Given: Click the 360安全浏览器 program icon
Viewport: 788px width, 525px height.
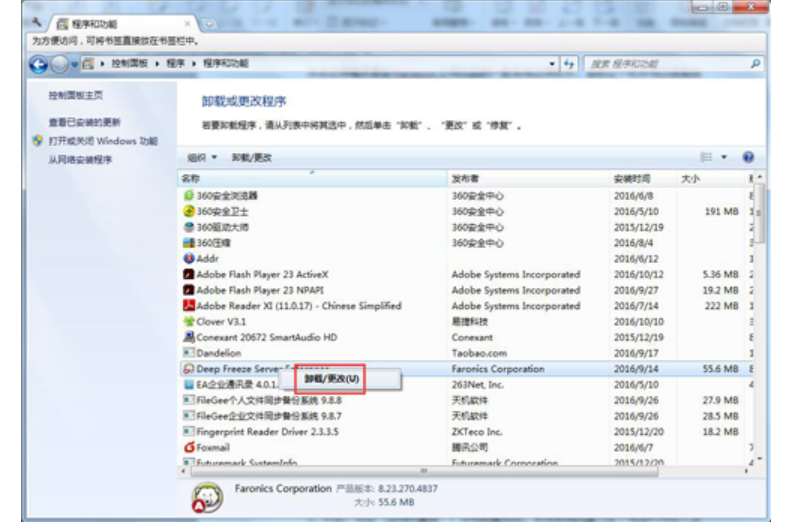Looking at the screenshot, I should tap(188, 196).
